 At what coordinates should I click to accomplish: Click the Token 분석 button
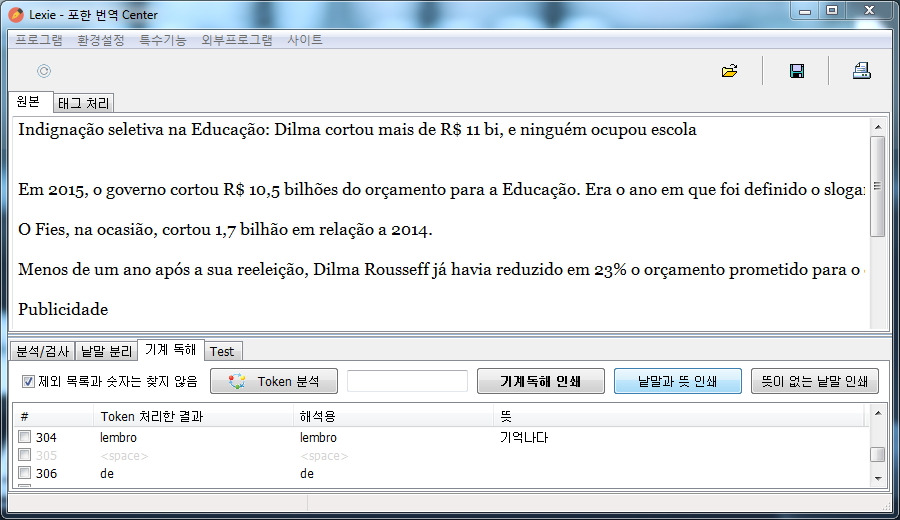[x=274, y=381]
